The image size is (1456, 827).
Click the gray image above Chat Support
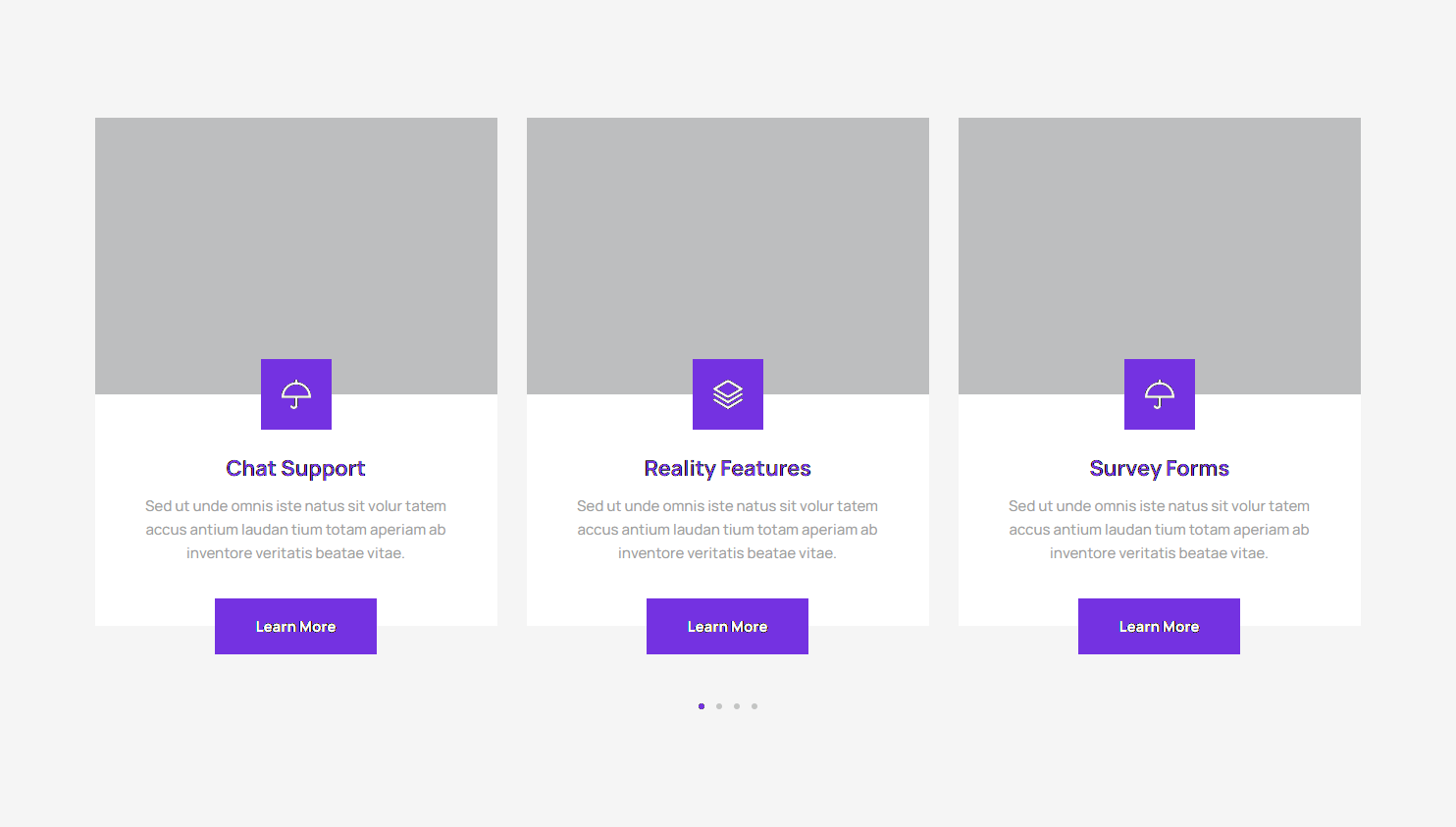296,235
